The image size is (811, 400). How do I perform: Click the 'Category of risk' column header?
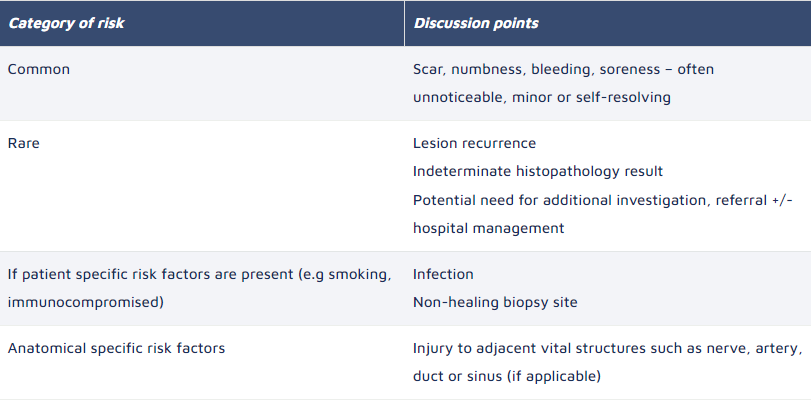pos(66,23)
